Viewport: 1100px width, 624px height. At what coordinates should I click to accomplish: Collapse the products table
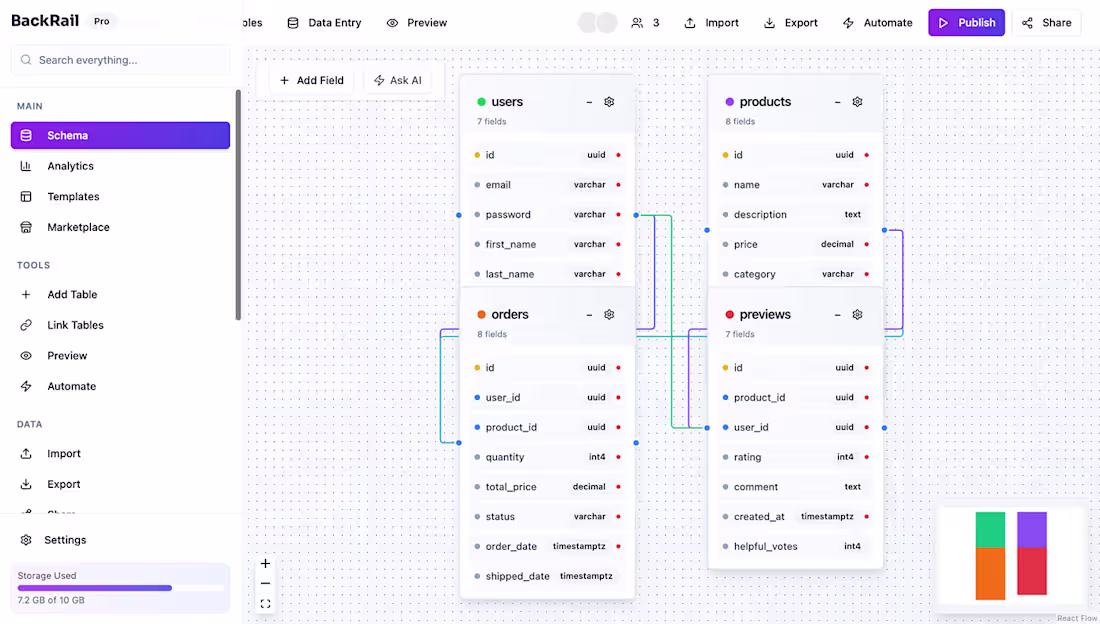pos(836,101)
